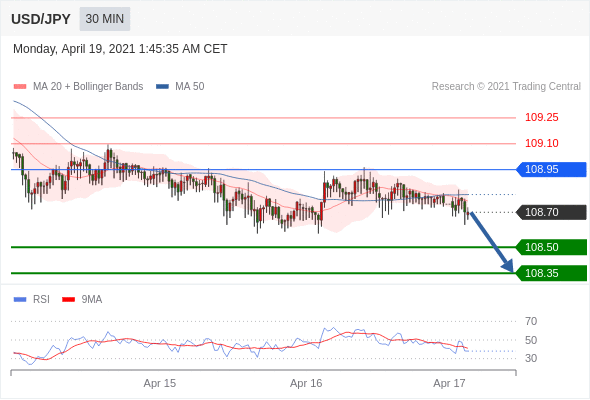Select the blue 108.95 pivot price tag

551,169
